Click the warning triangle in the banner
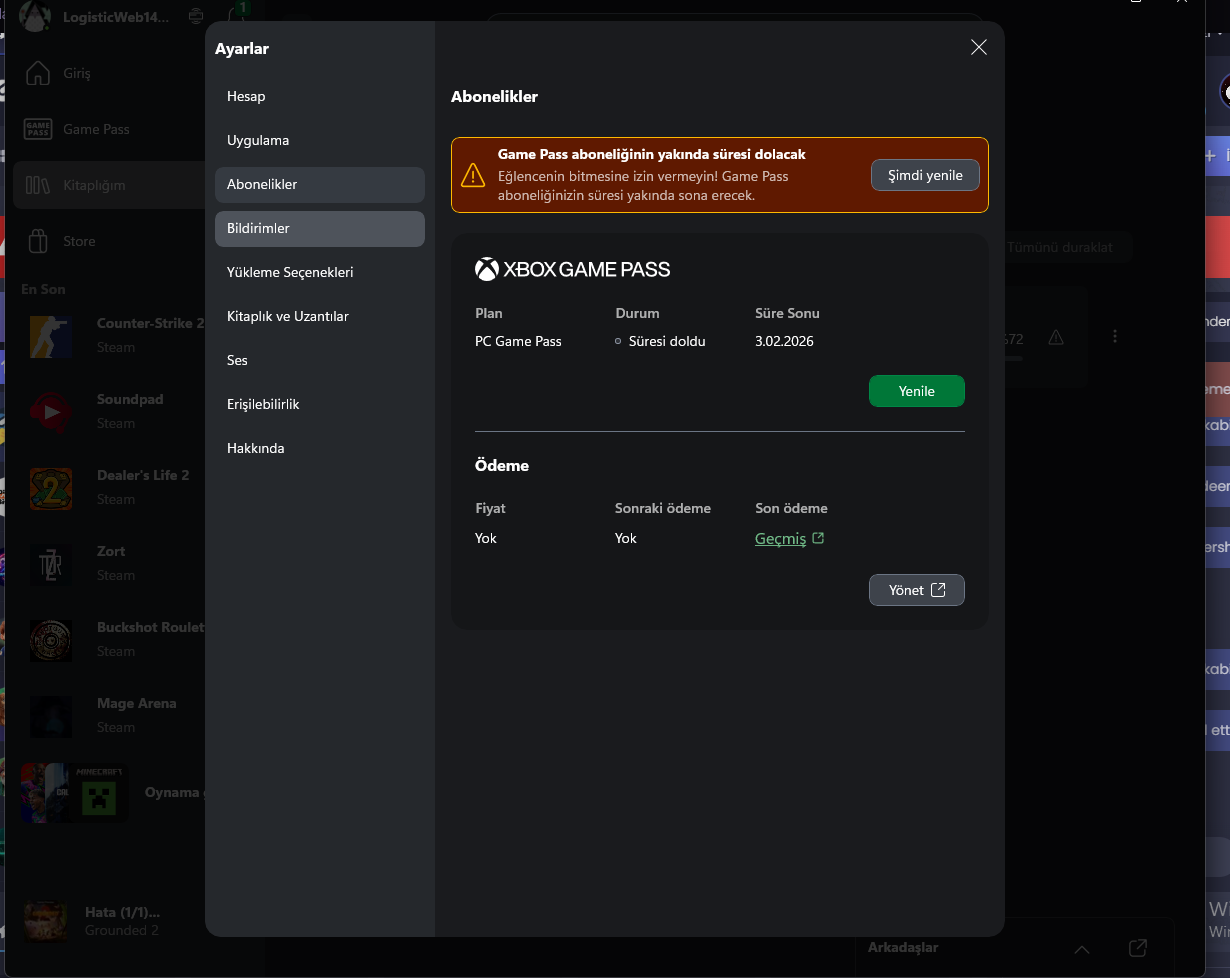 pyautogui.click(x=473, y=176)
